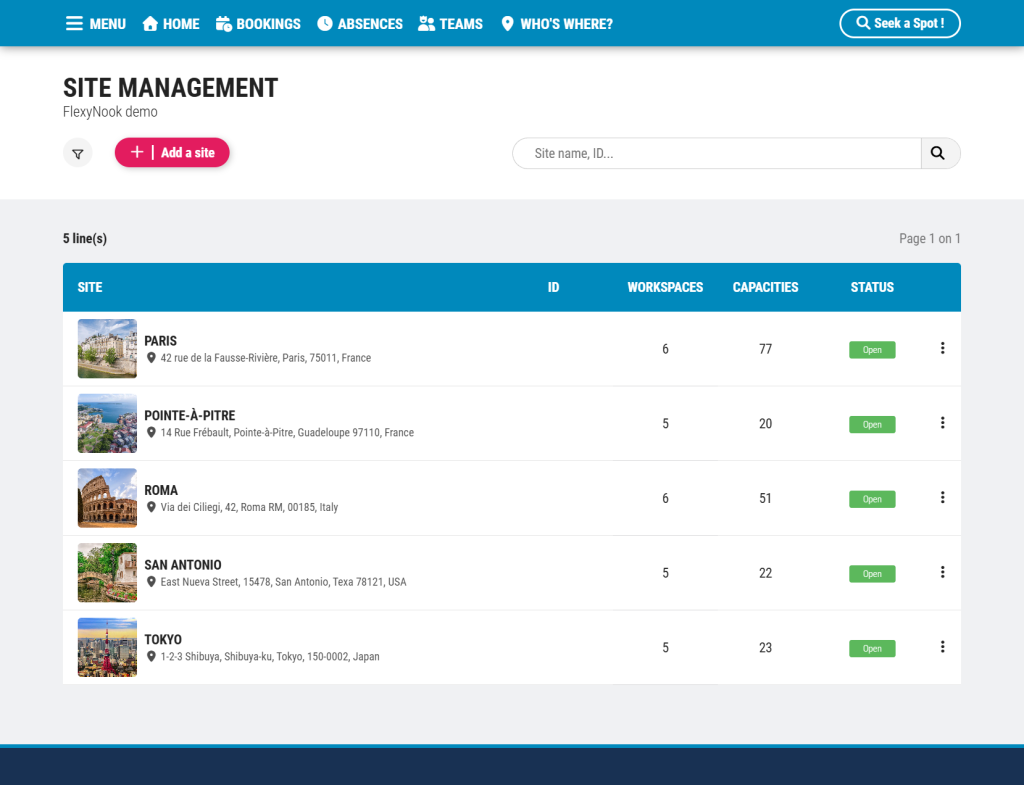This screenshot has width=1024, height=785.
Task: Click the location pin before Roma address
Action: pos(151,507)
